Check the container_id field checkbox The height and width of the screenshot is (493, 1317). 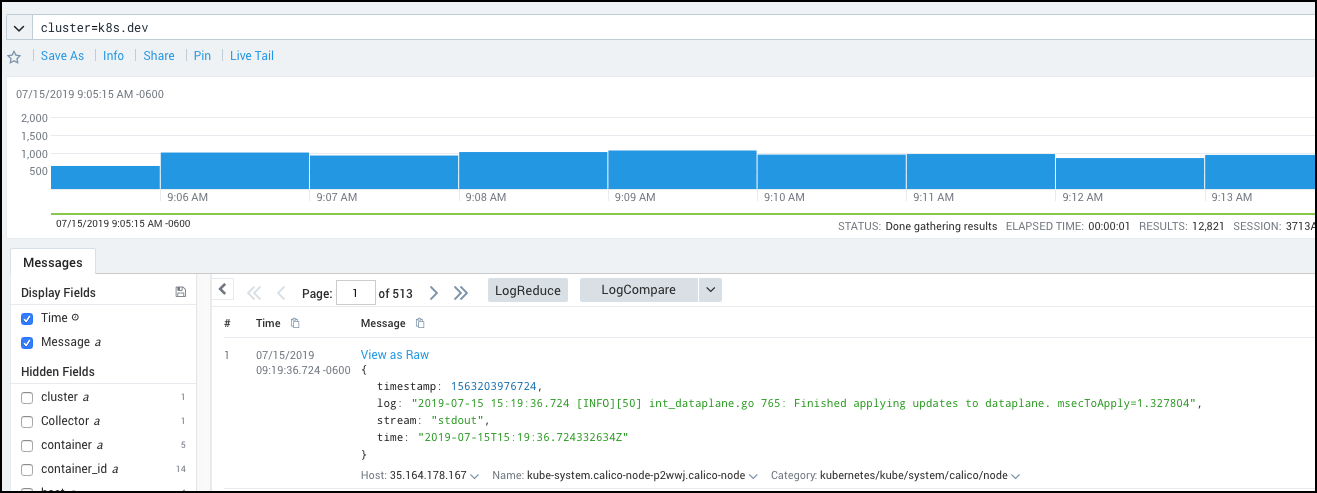[x=28, y=469]
